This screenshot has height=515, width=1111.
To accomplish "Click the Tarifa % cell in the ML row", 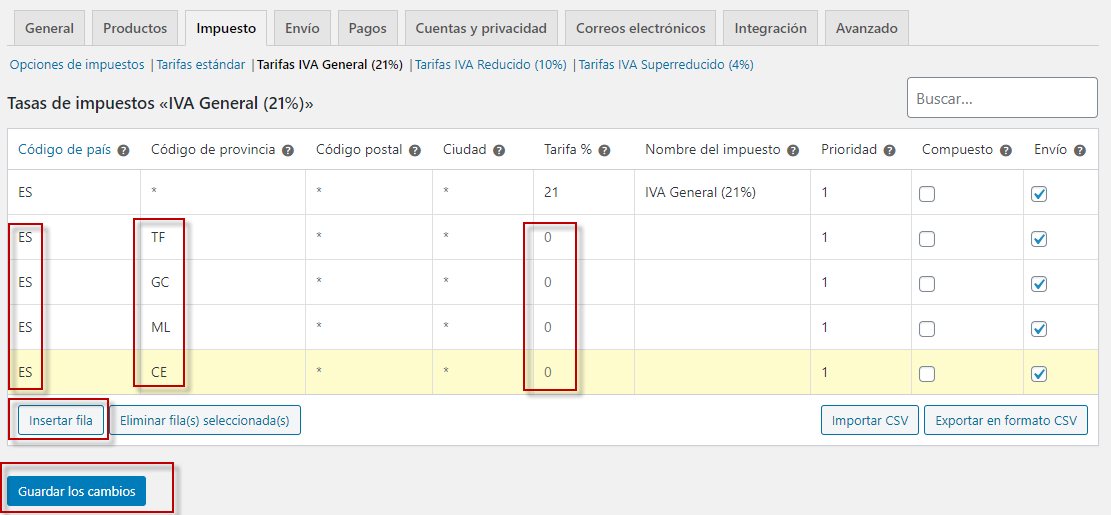I will coord(584,327).
